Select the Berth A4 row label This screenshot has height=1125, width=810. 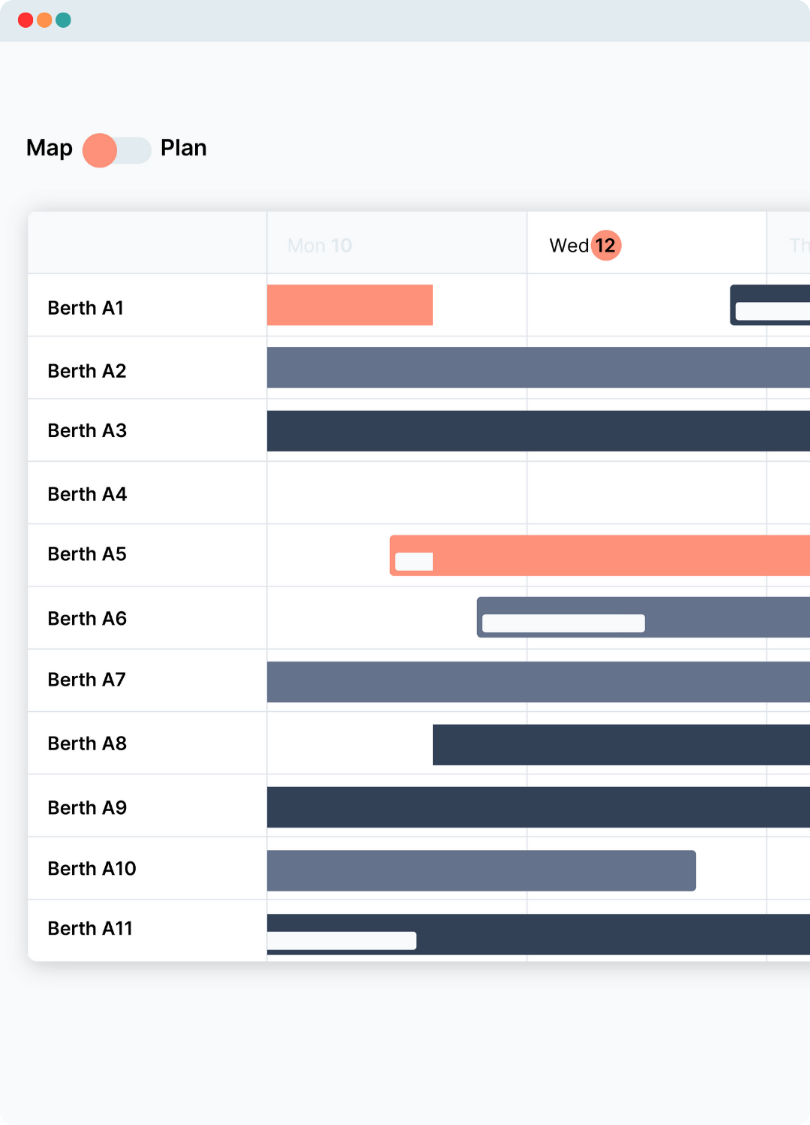pyautogui.click(x=87, y=494)
